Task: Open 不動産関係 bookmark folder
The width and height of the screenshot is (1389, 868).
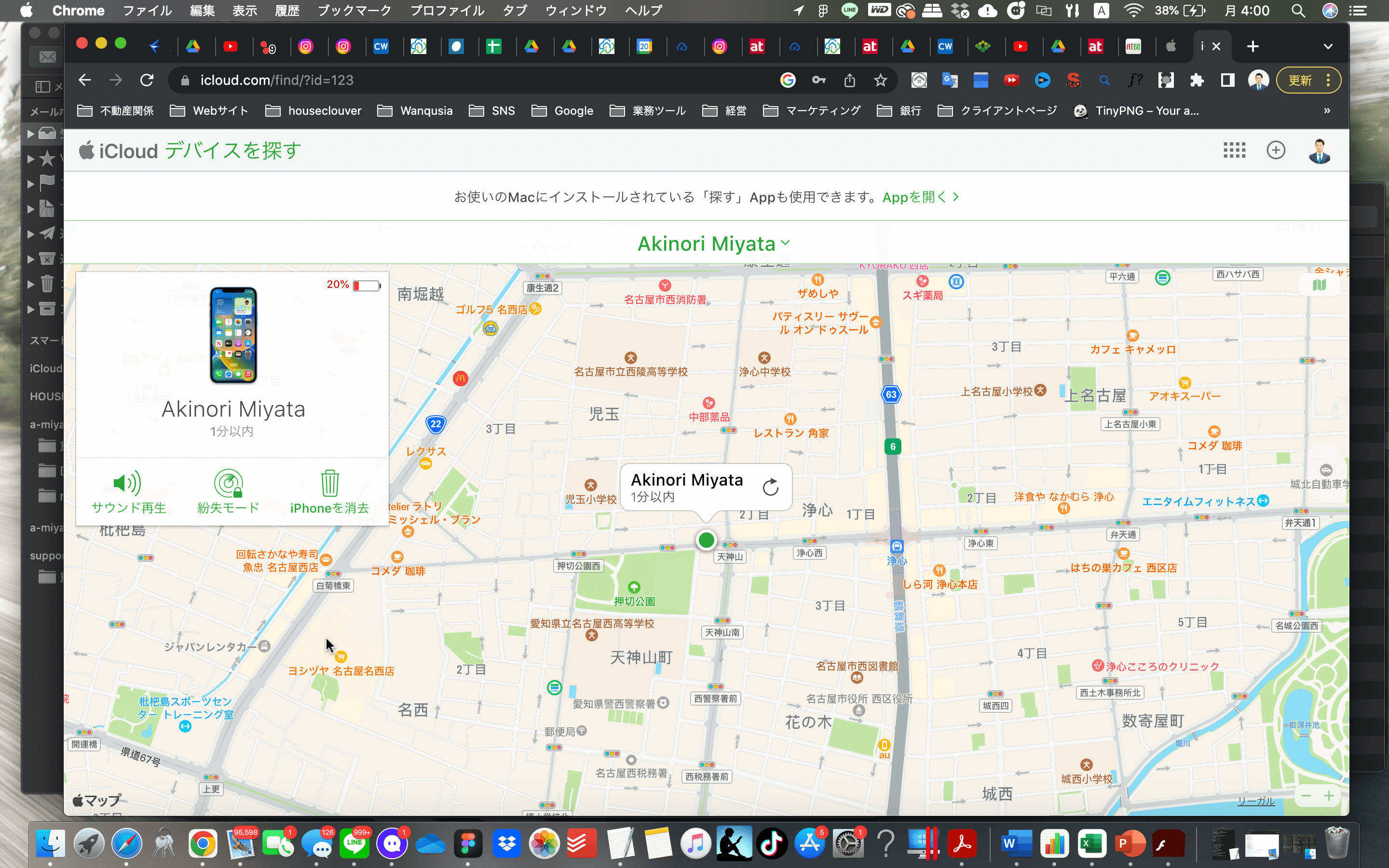Action: tap(115, 111)
